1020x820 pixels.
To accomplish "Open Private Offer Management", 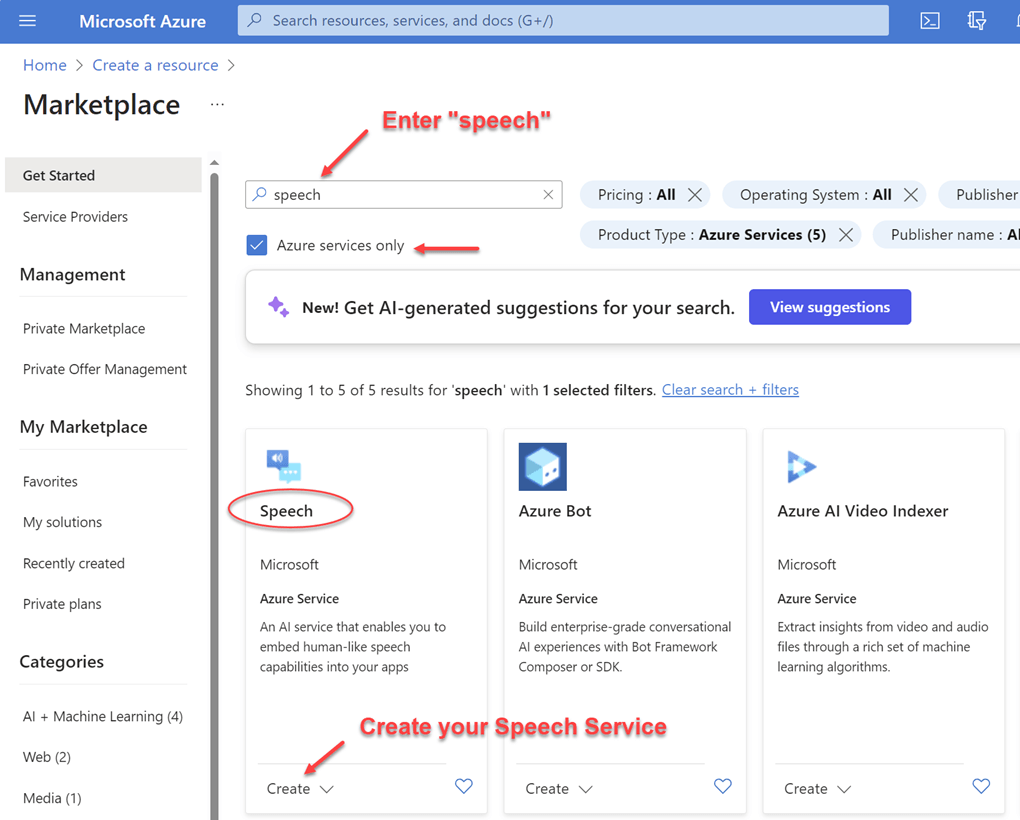I will (105, 369).
